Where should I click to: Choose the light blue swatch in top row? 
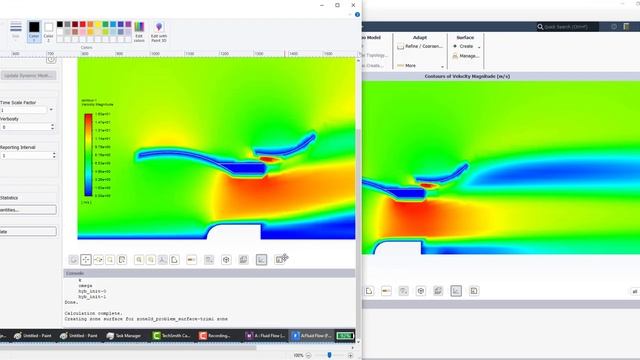113,24
